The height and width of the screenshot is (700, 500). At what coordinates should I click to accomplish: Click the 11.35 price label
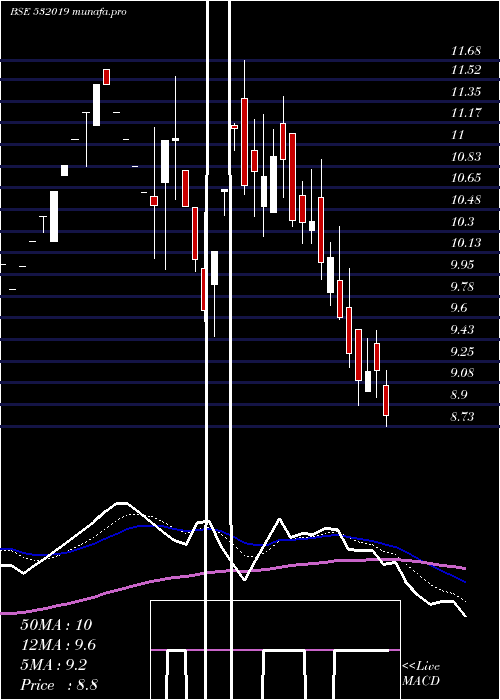(x=466, y=92)
